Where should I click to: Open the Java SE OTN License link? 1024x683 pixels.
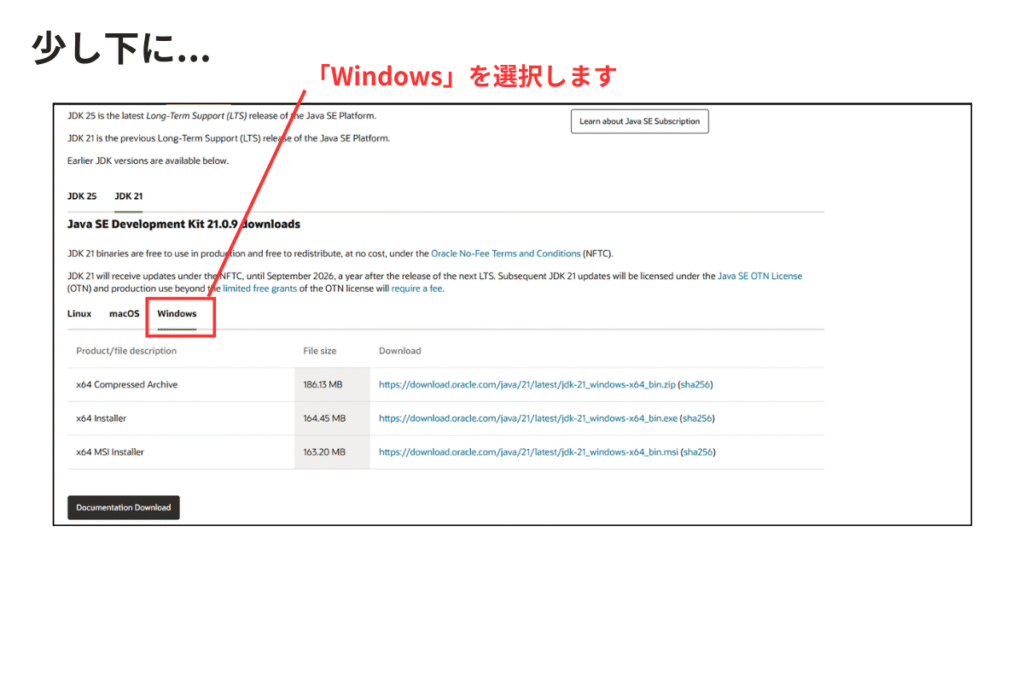coord(759,276)
